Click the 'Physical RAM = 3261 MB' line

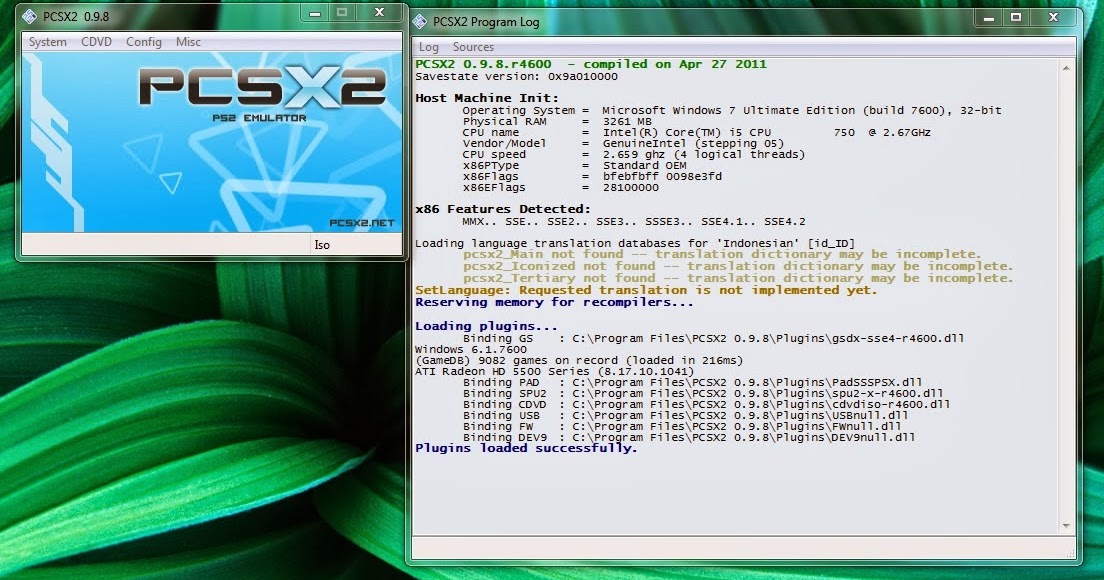557,121
